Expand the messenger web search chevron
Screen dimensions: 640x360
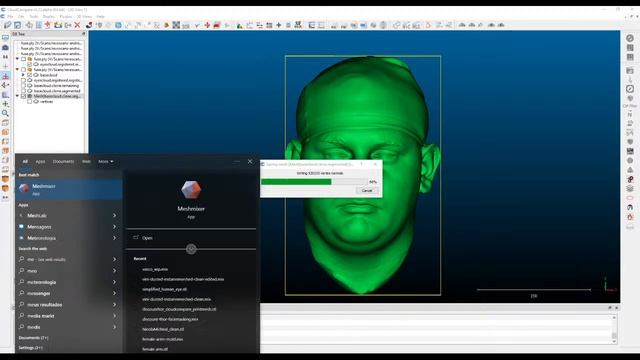pyautogui.click(x=114, y=293)
